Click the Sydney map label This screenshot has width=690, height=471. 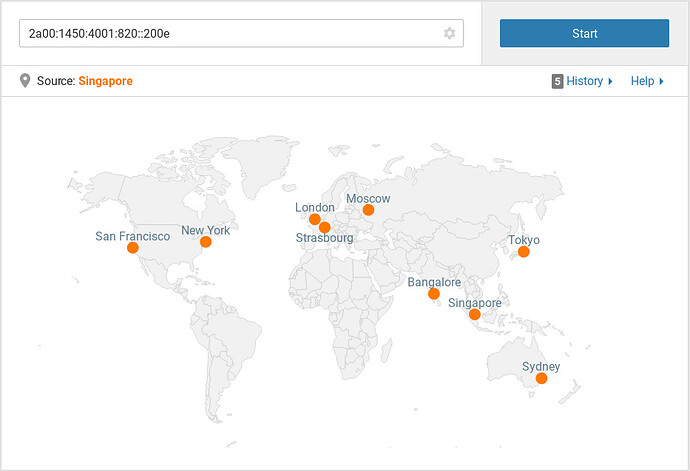(x=541, y=367)
